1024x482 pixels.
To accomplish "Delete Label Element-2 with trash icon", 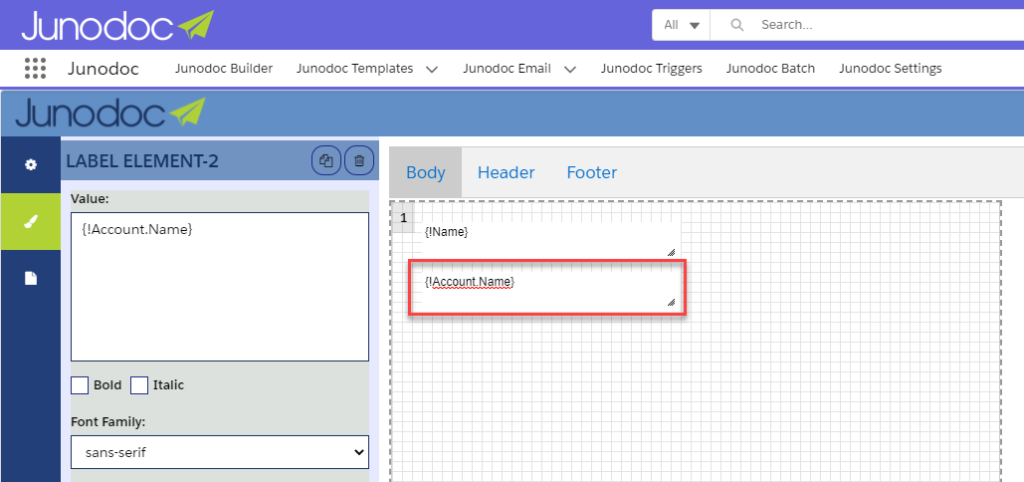I will 359,161.
